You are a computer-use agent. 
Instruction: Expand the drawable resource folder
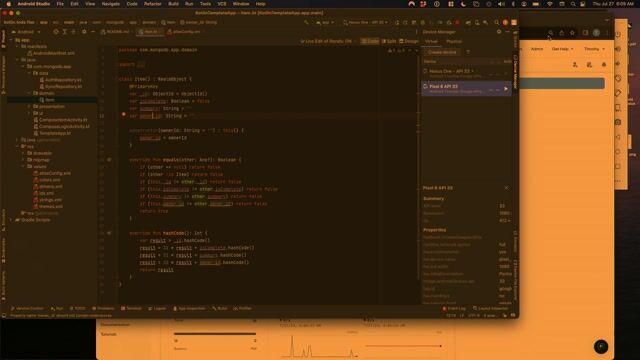[24, 153]
